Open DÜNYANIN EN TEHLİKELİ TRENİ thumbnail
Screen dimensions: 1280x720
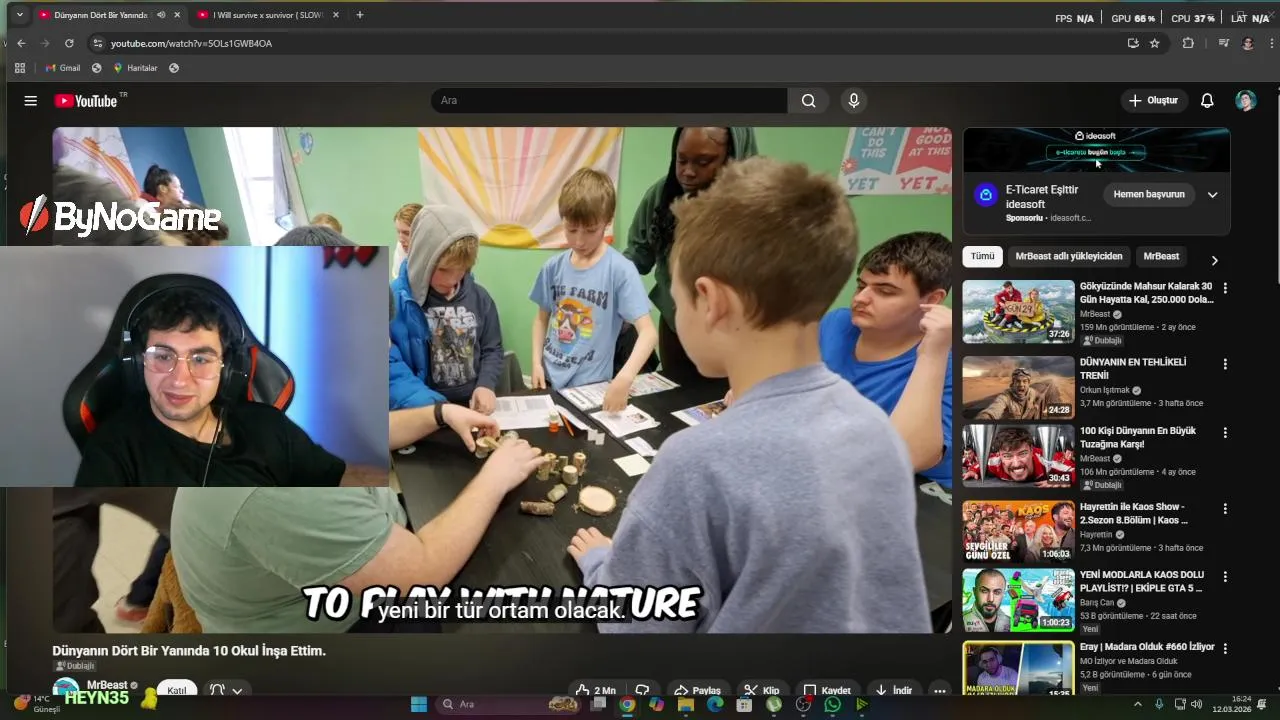point(1018,387)
